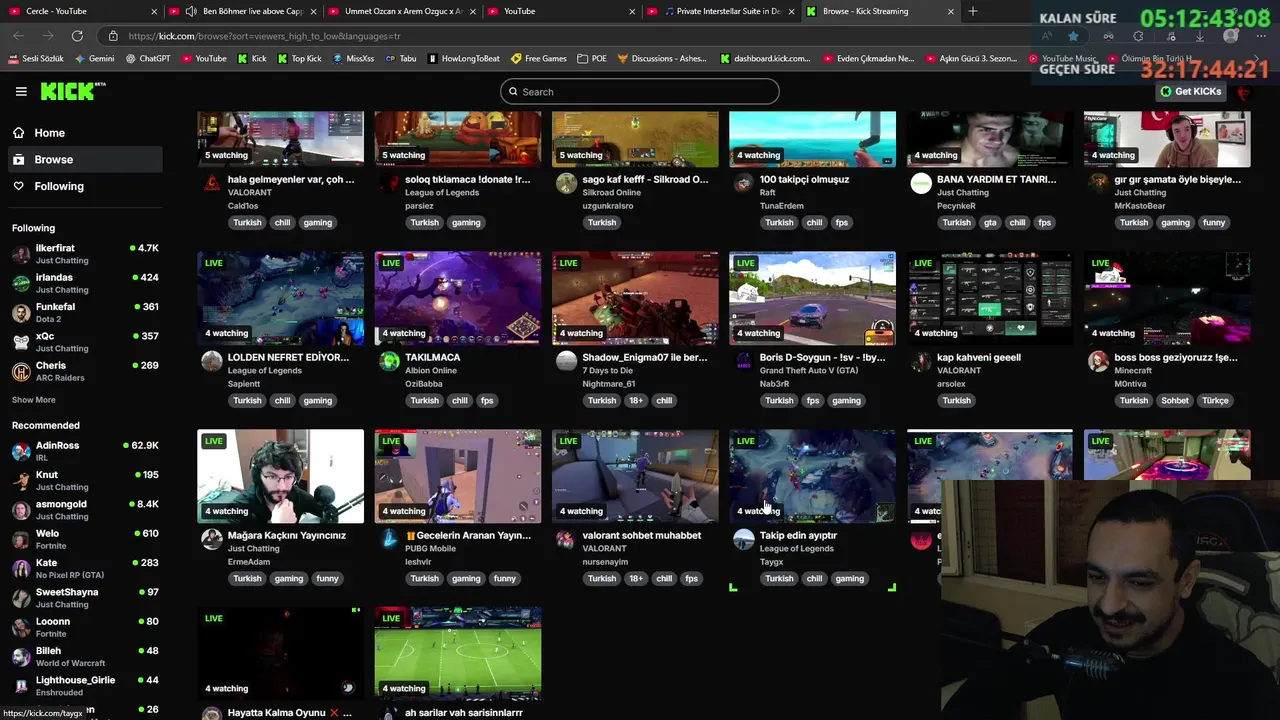Image resolution: width=1280 pixels, height=720 pixels.
Task: Click the Funkefal avatar in Following
Action: coord(21,312)
